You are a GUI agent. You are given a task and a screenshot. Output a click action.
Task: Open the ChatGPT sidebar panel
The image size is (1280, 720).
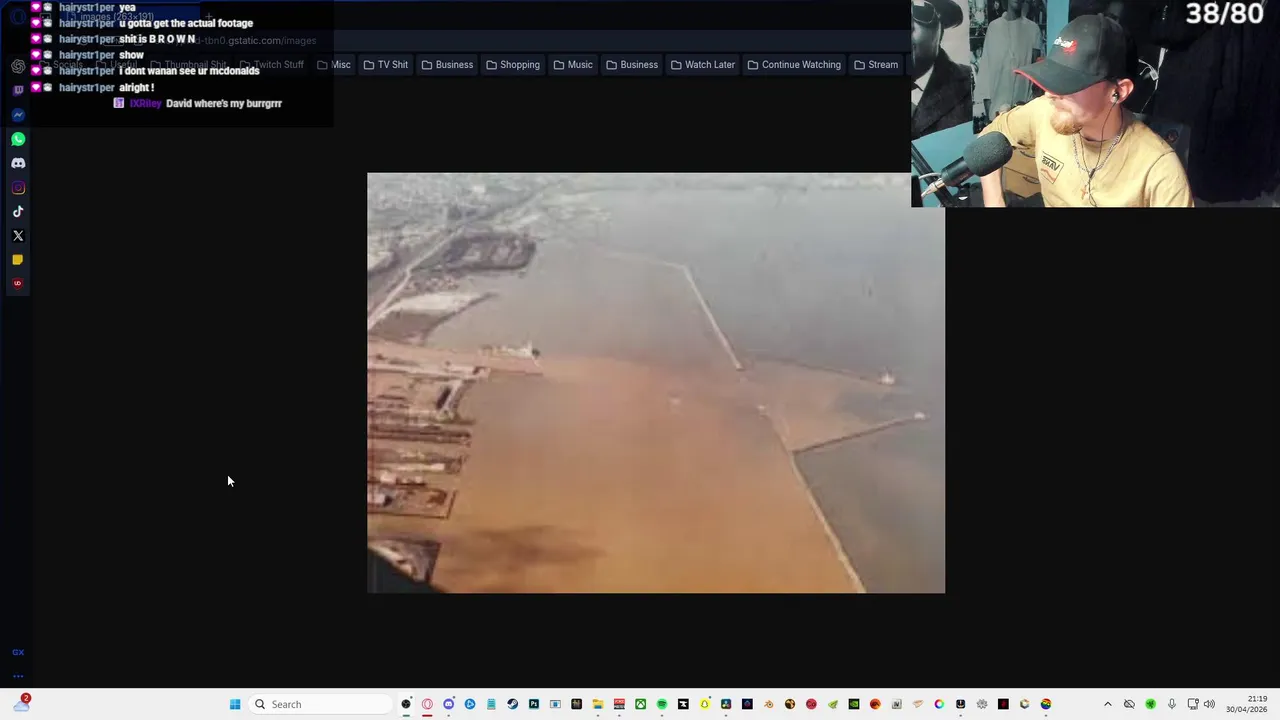(18, 66)
